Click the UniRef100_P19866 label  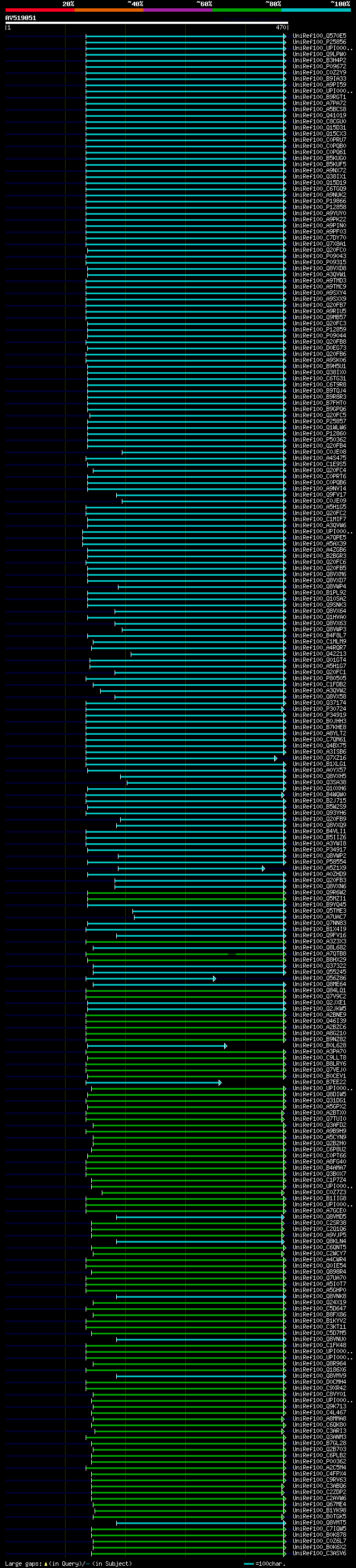[x=319, y=201]
